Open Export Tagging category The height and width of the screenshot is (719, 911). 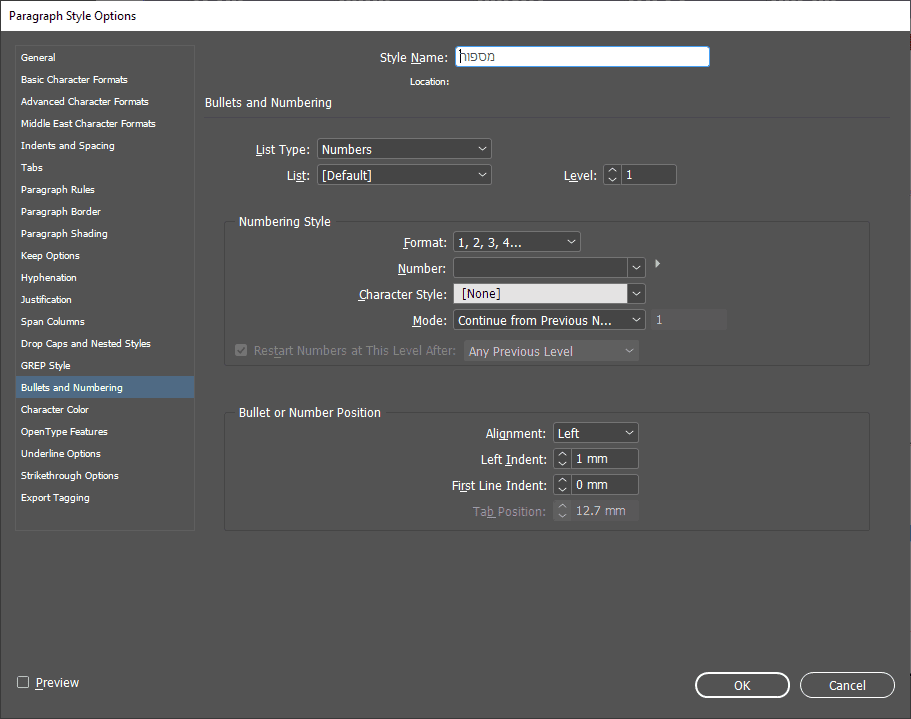(105, 498)
